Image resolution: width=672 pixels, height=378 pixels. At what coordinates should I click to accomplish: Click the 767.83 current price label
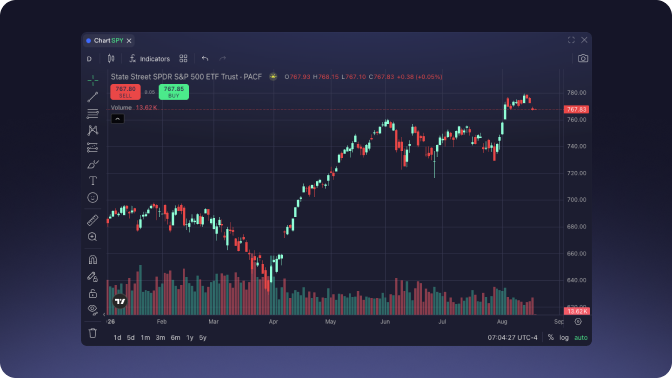(x=576, y=110)
